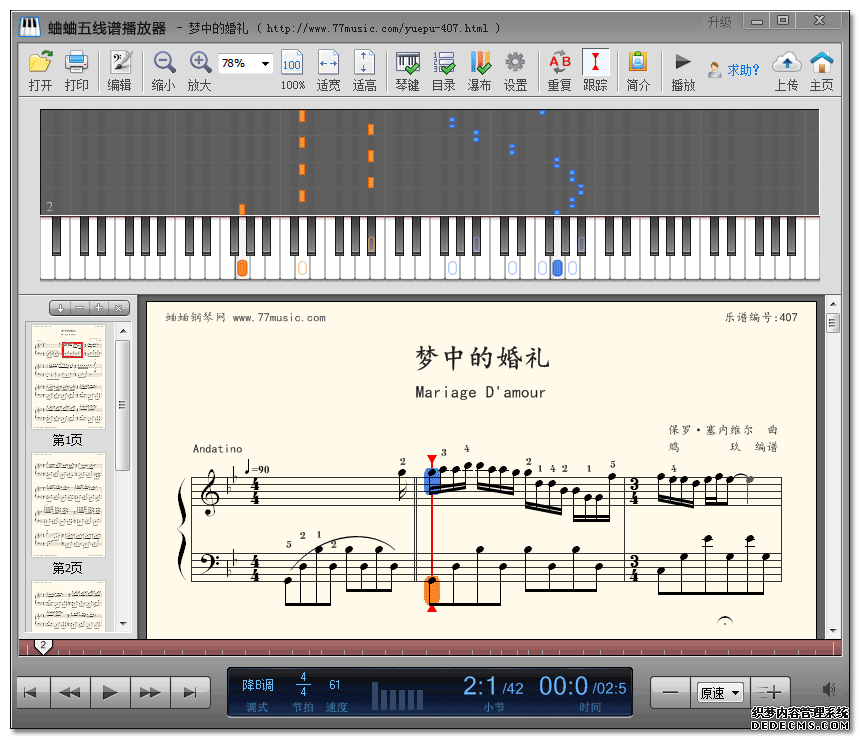860x740 pixels.
Task: Toggle the 目录 page list panel
Action: (x=443, y=70)
